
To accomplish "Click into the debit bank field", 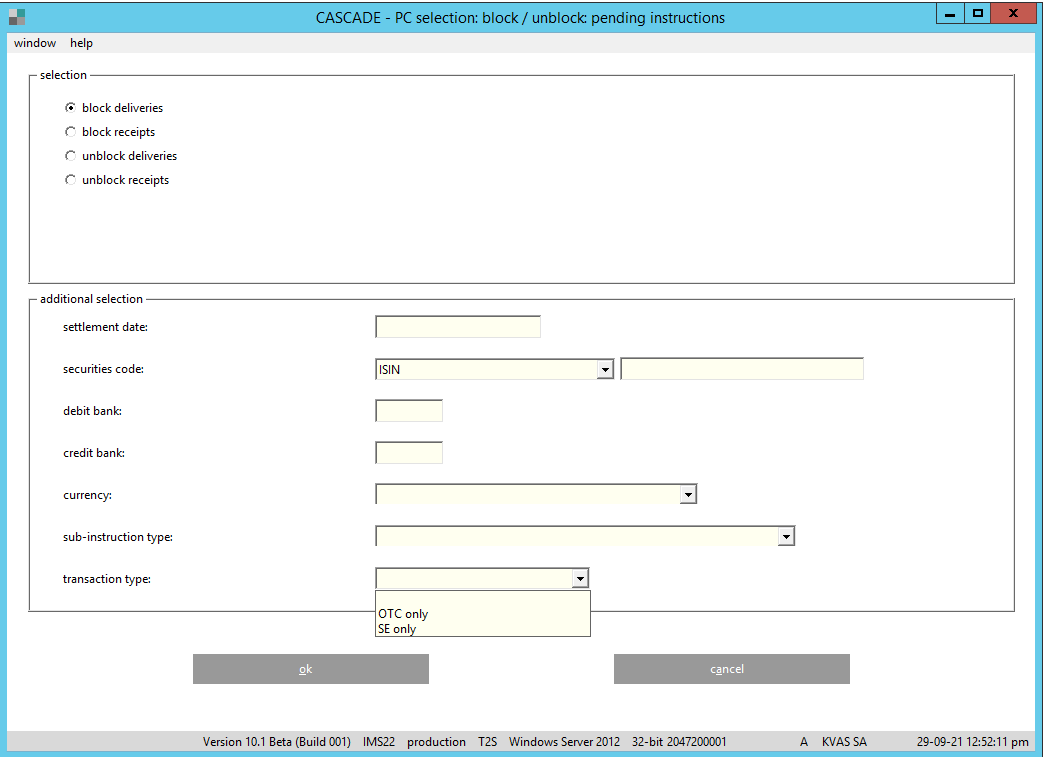I will [x=408, y=411].
